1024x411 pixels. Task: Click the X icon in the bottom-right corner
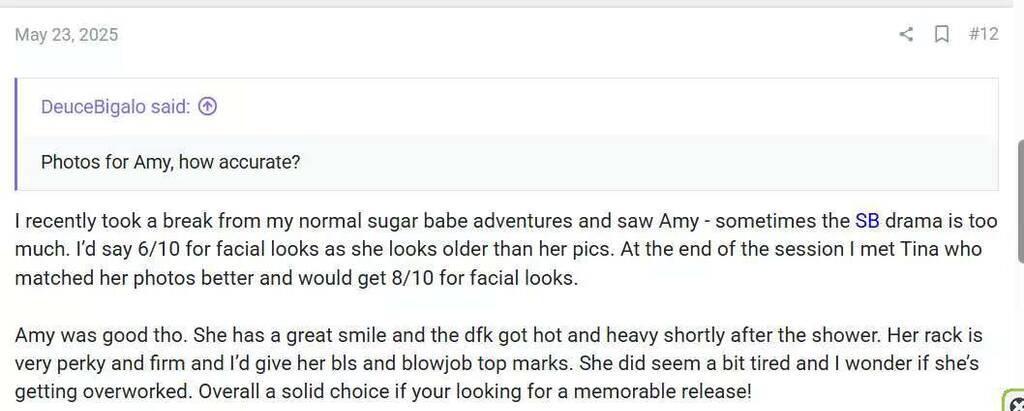(x=1016, y=404)
